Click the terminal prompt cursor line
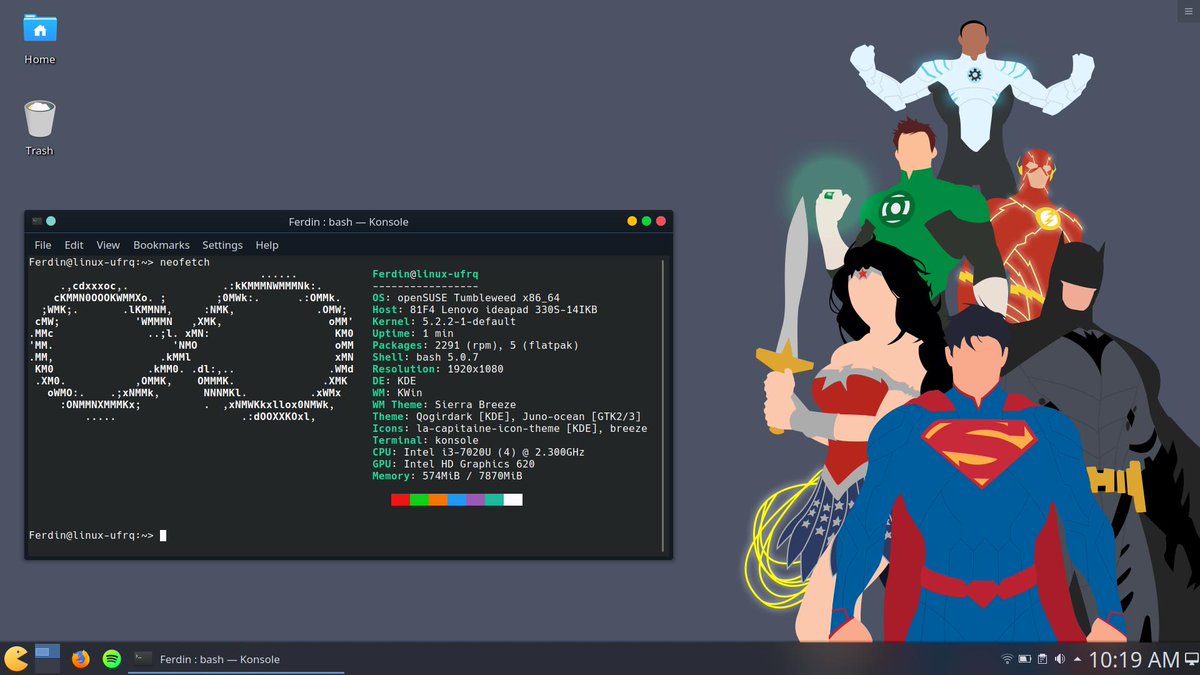Viewport: 1200px width, 675px height. pos(98,536)
